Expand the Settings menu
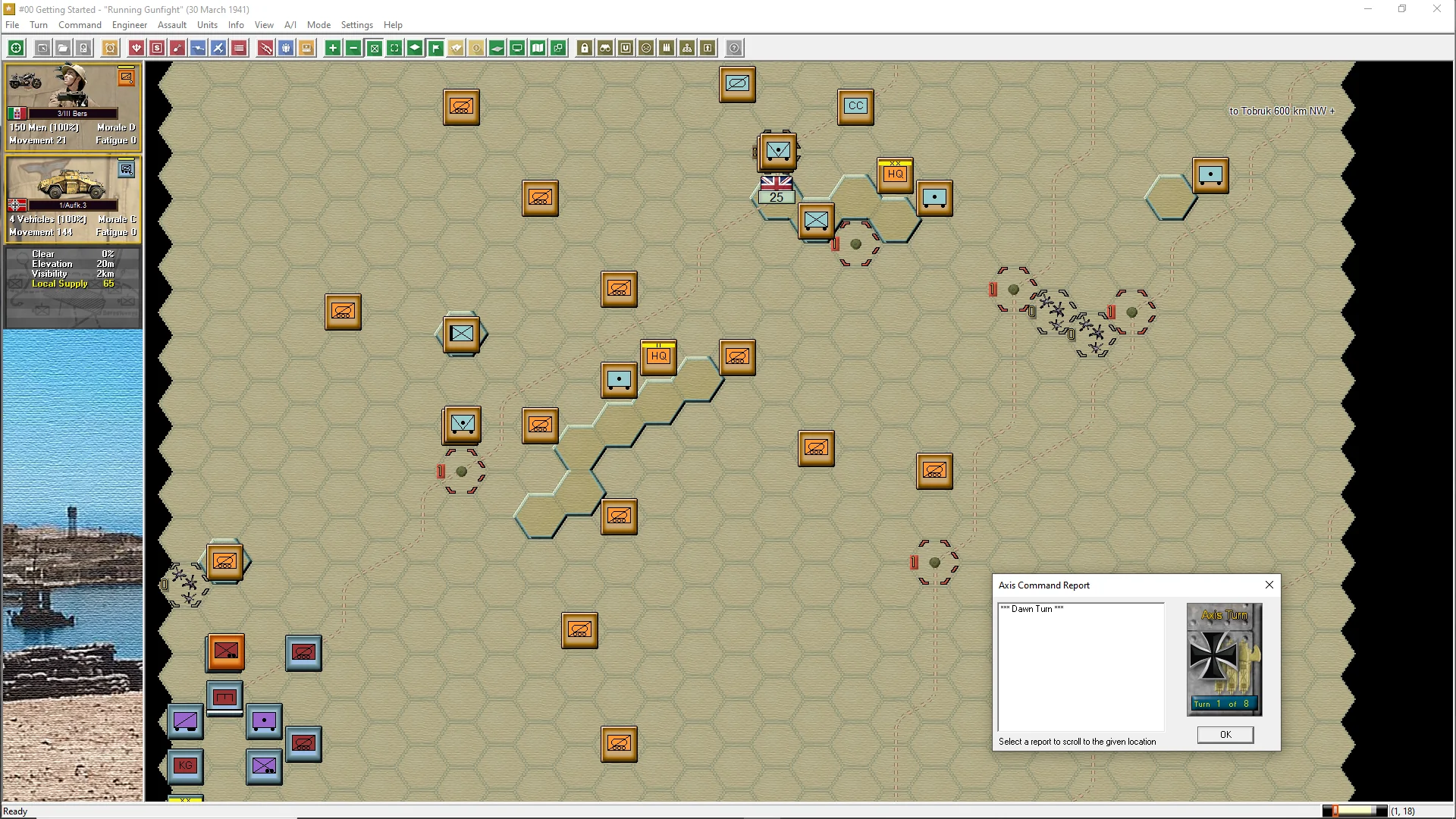 pyautogui.click(x=356, y=25)
